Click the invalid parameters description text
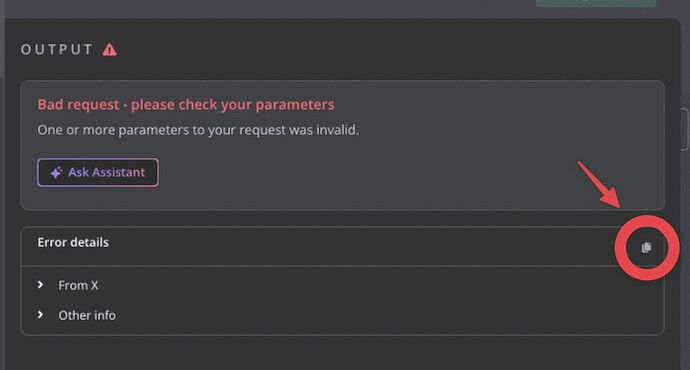The height and width of the screenshot is (370, 690). point(198,130)
